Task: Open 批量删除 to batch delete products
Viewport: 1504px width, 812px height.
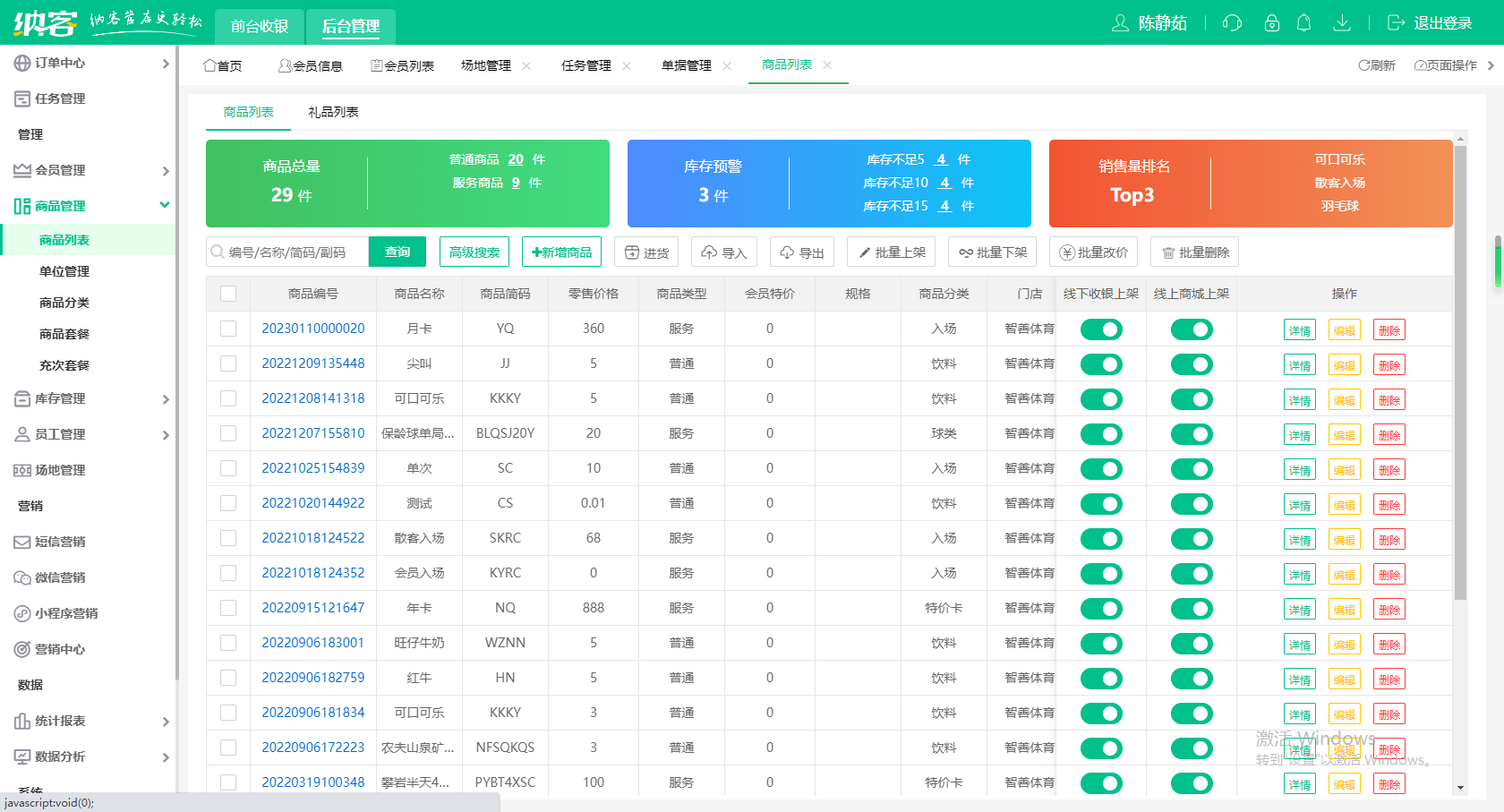Action: (x=1194, y=252)
